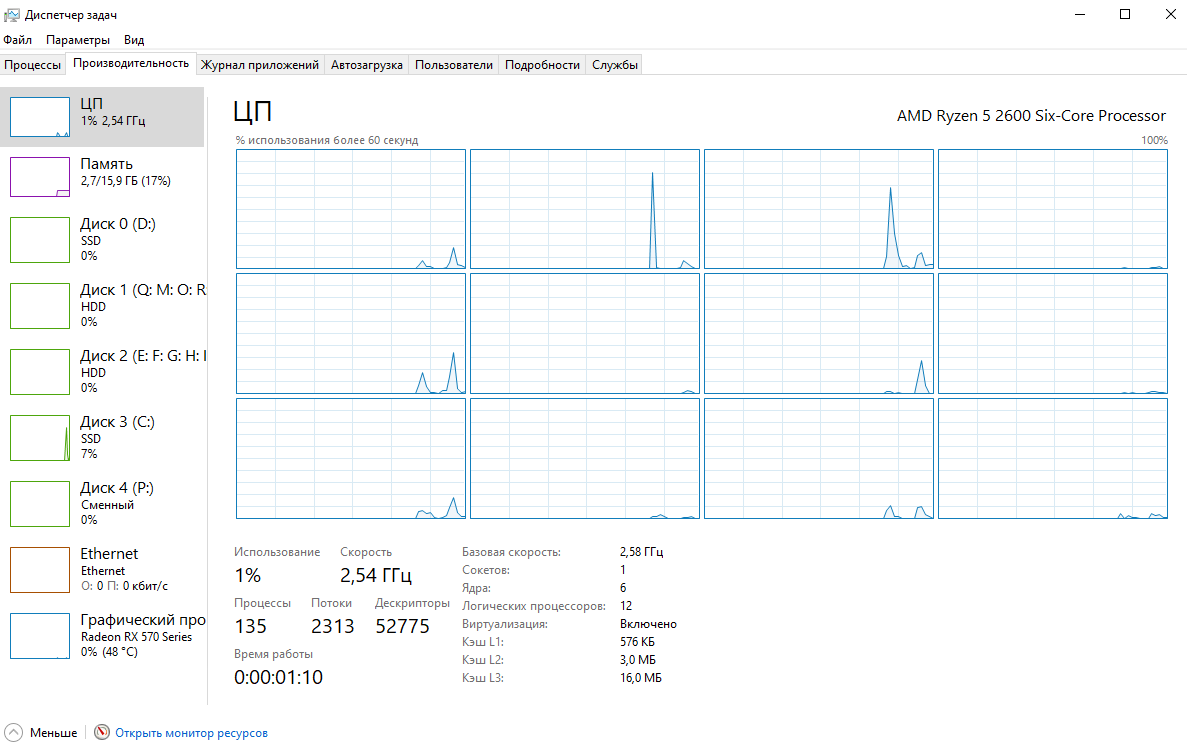Click the first logical processor graph

(350, 209)
